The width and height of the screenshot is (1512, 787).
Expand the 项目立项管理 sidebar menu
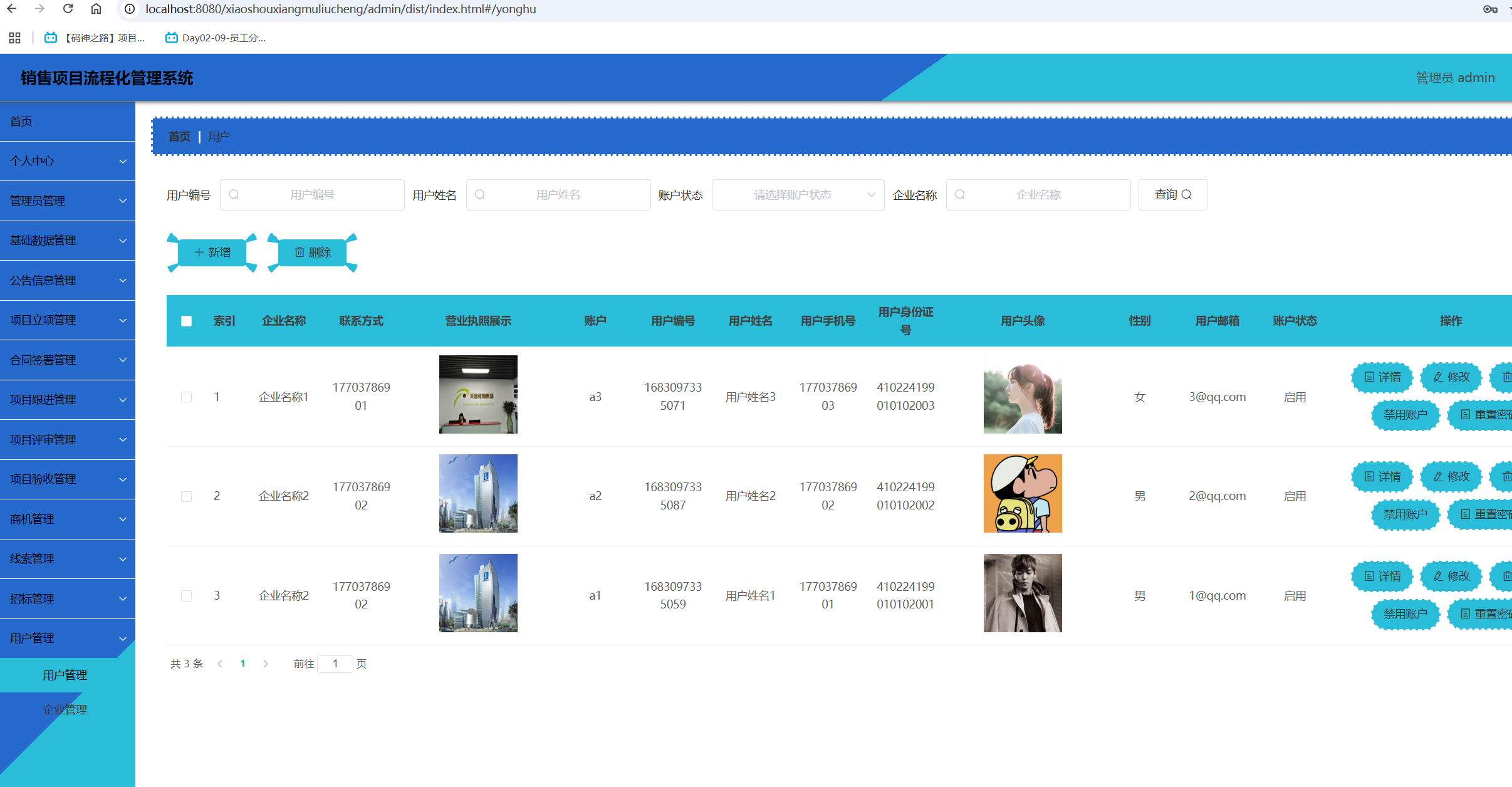68,320
